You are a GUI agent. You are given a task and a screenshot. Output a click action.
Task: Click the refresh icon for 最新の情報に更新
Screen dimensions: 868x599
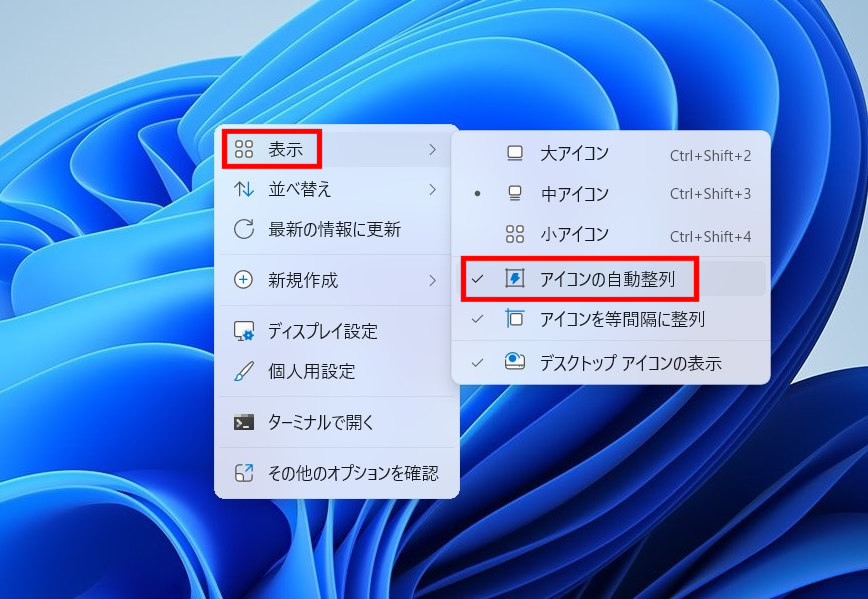[243, 229]
